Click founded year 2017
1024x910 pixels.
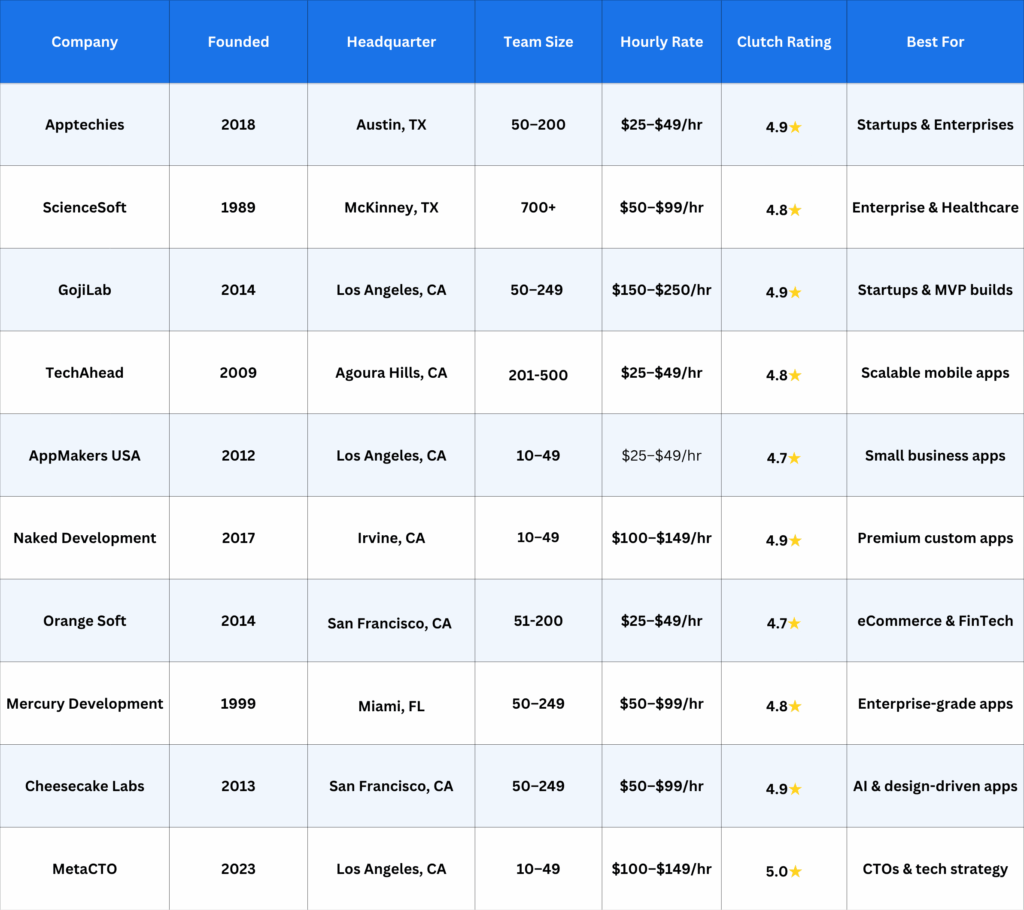point(238,538)
